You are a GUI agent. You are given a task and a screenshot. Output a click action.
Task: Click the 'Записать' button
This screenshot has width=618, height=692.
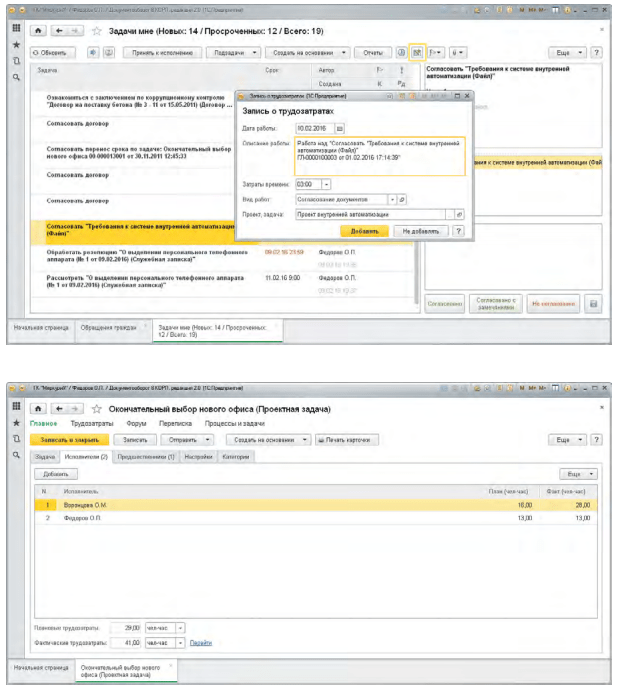point(135,440)
